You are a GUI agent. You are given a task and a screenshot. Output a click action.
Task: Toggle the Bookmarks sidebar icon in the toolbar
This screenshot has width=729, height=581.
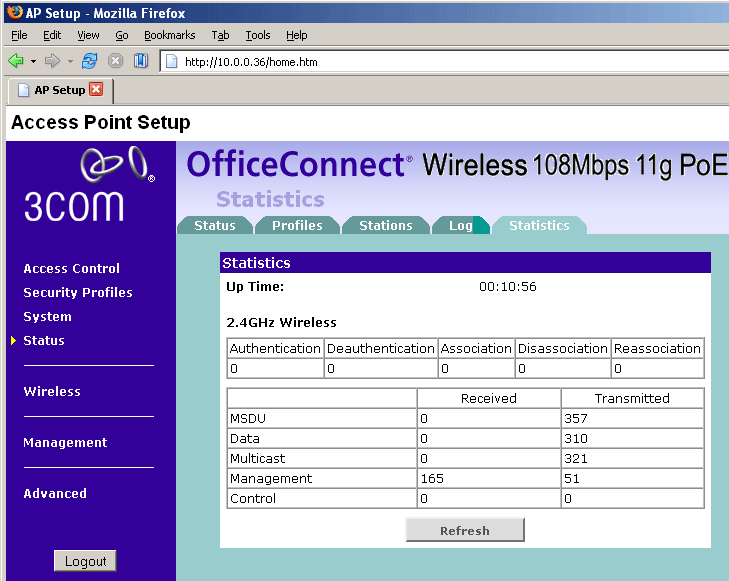tap(141, 61)
